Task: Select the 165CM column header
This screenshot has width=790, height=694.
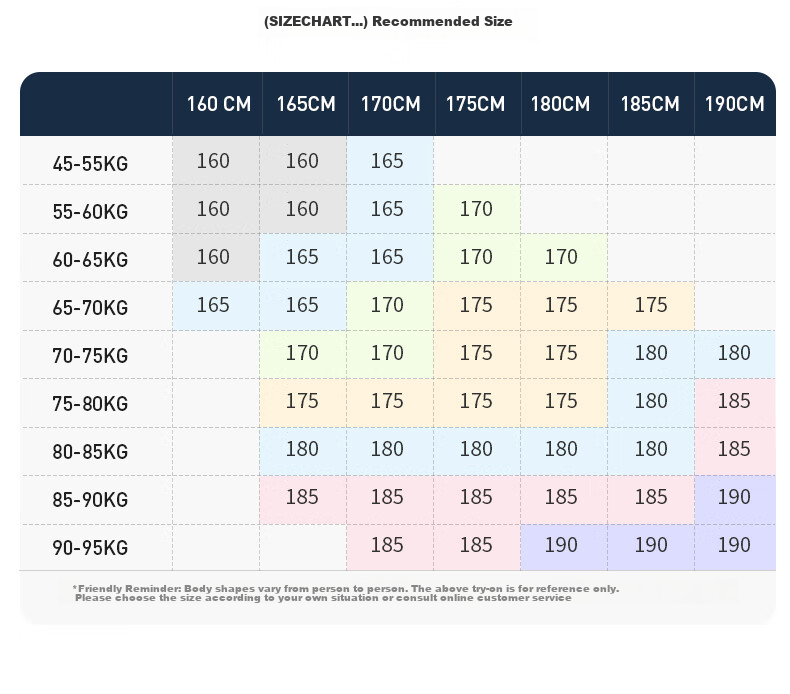Action: point(306,104)
